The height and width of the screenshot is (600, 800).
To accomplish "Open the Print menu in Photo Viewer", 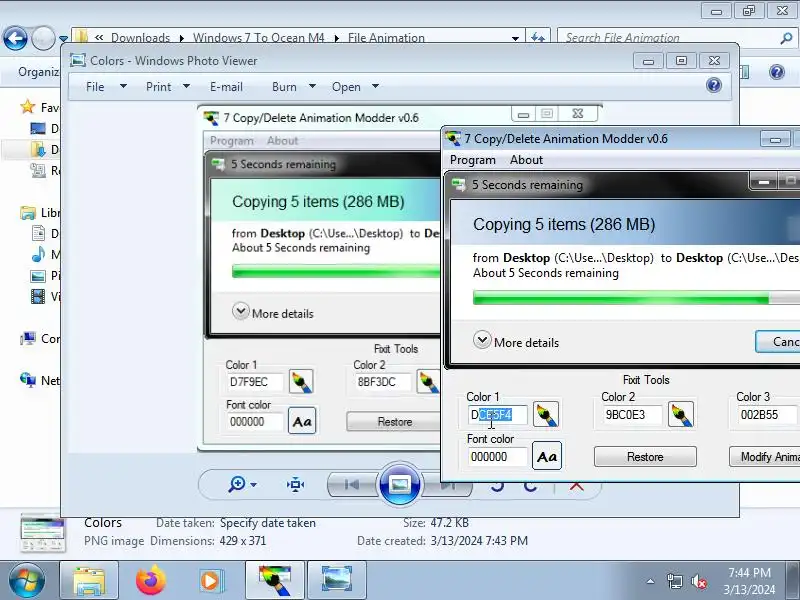I will pos(158,87).
